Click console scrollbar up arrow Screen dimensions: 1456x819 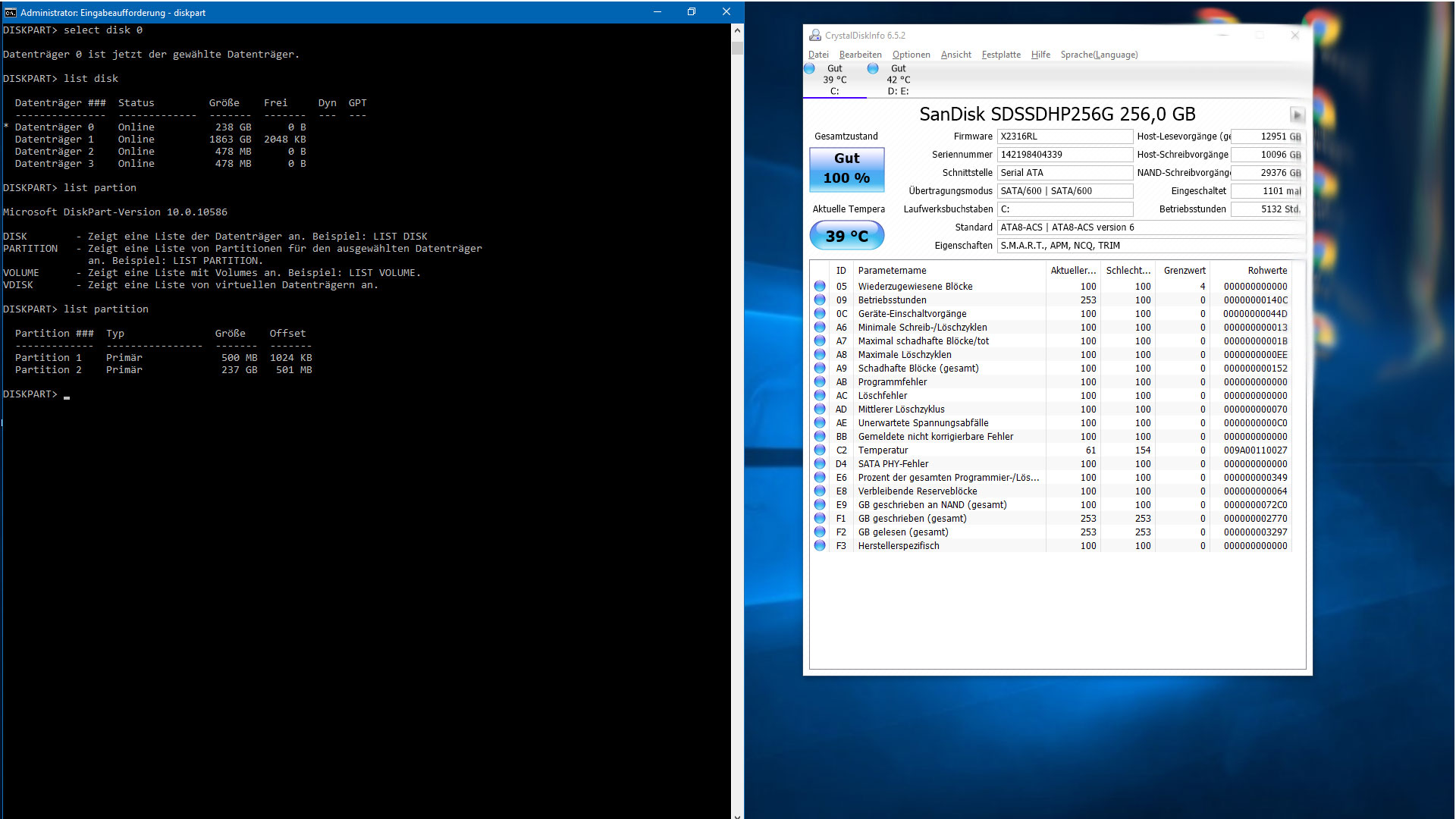point(737,31)
